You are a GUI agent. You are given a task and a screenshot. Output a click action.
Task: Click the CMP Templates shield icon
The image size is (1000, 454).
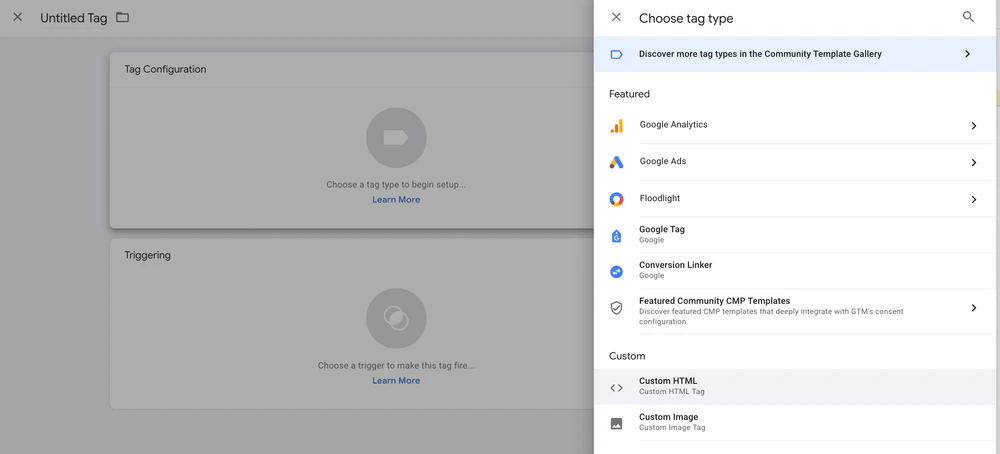pos(616,308)
